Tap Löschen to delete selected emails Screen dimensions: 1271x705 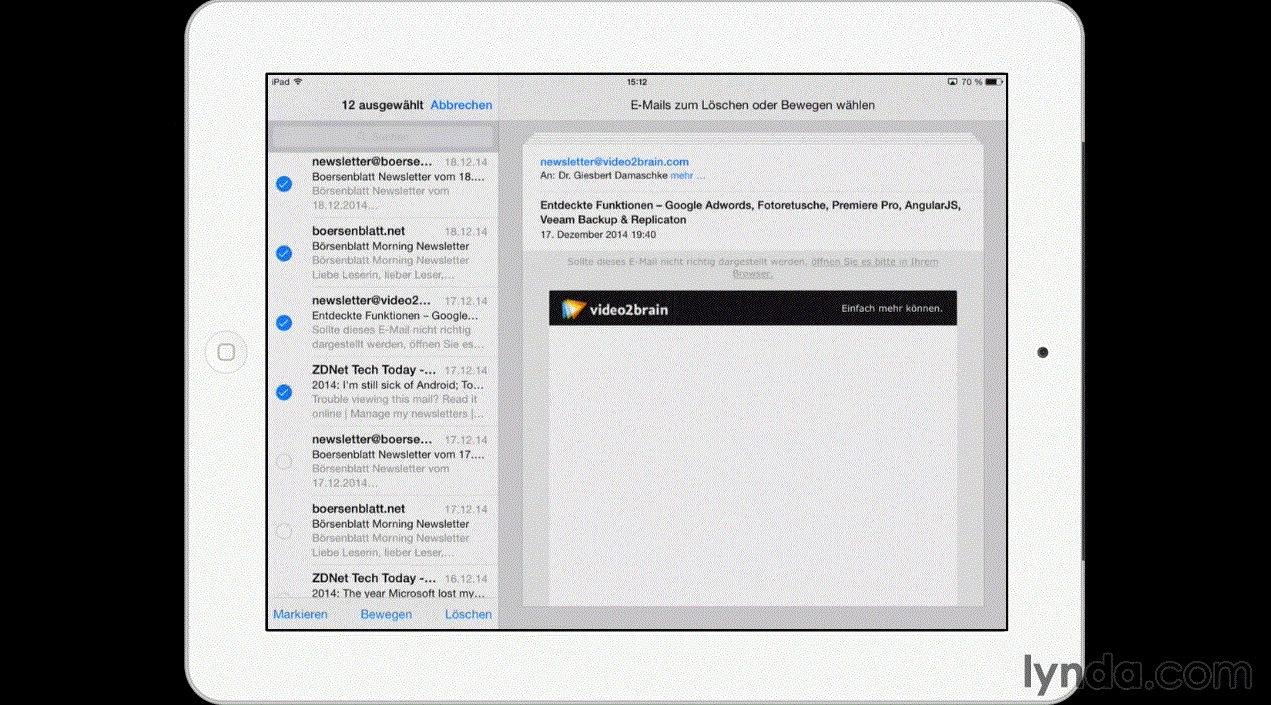click(468, 614)
